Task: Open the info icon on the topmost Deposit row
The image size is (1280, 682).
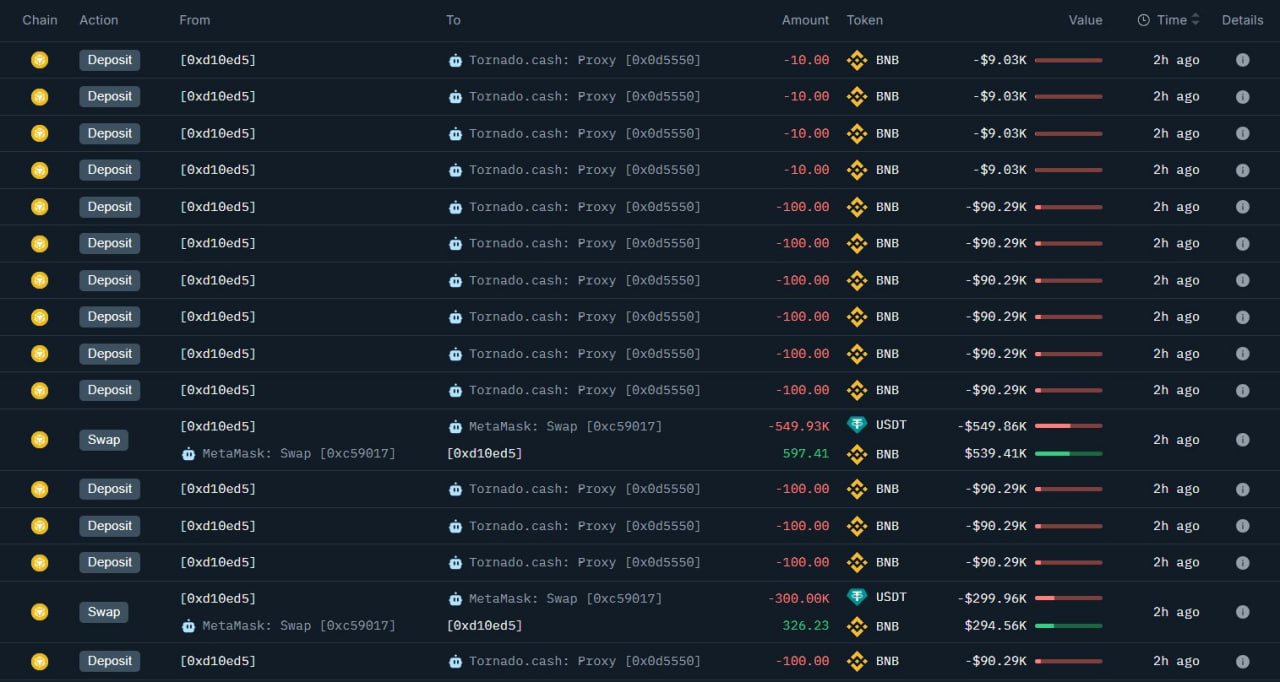Action: (1242, 60)
